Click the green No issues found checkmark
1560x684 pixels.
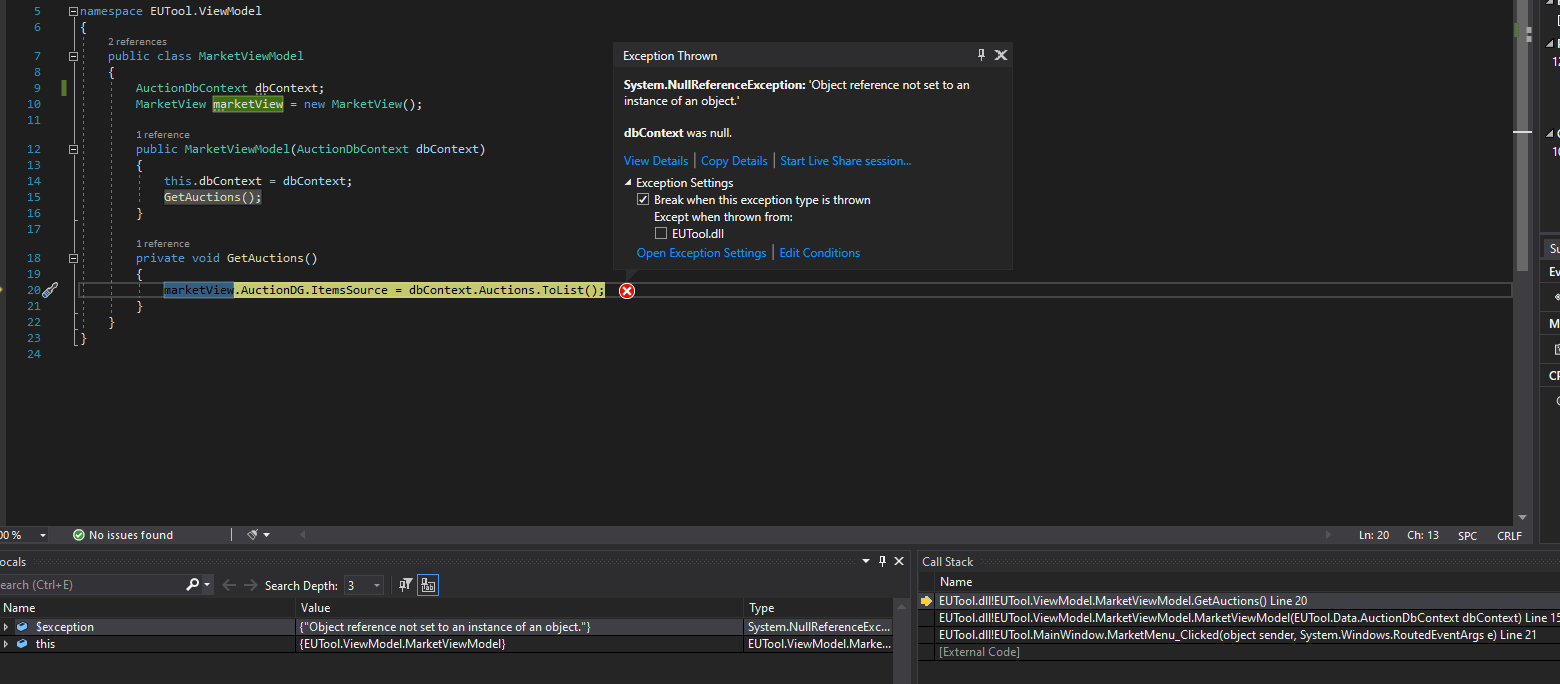78,535
